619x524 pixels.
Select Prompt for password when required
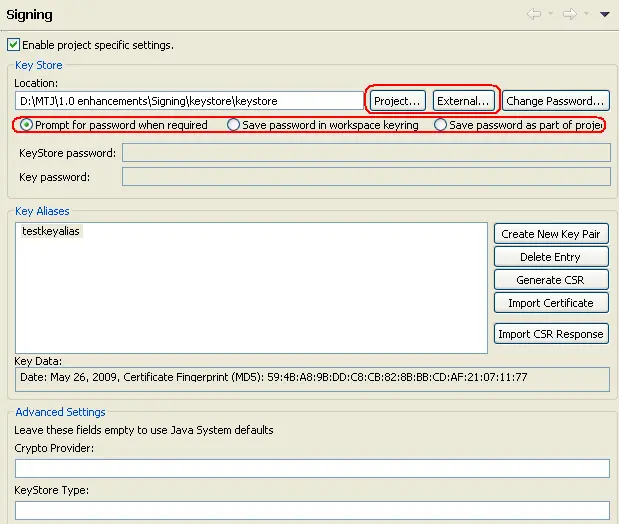pos(114,125)
